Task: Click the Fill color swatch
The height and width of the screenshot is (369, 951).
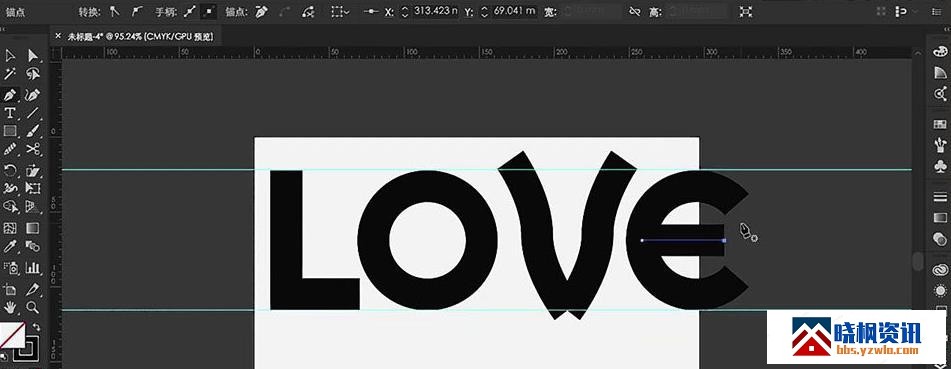Action: click(x=11, y=336)
